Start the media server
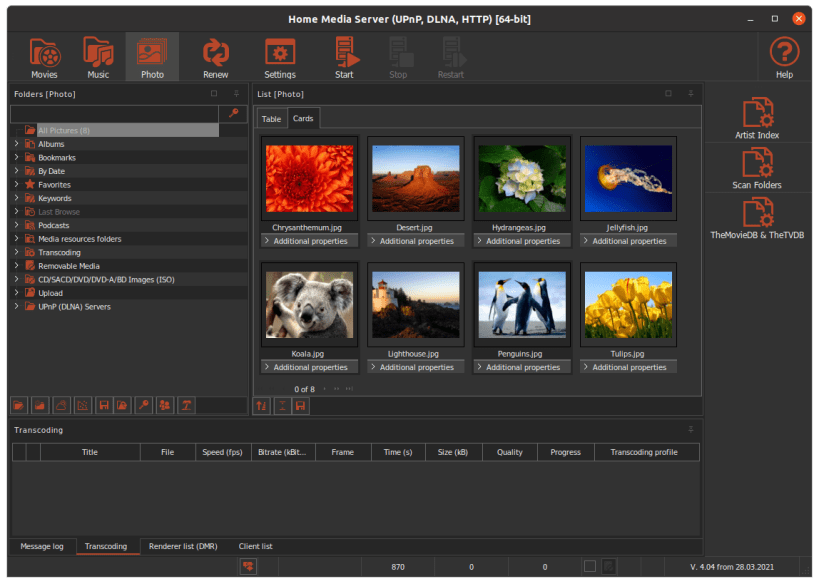Viewport: 819px width, 584px height. (344, 56)
